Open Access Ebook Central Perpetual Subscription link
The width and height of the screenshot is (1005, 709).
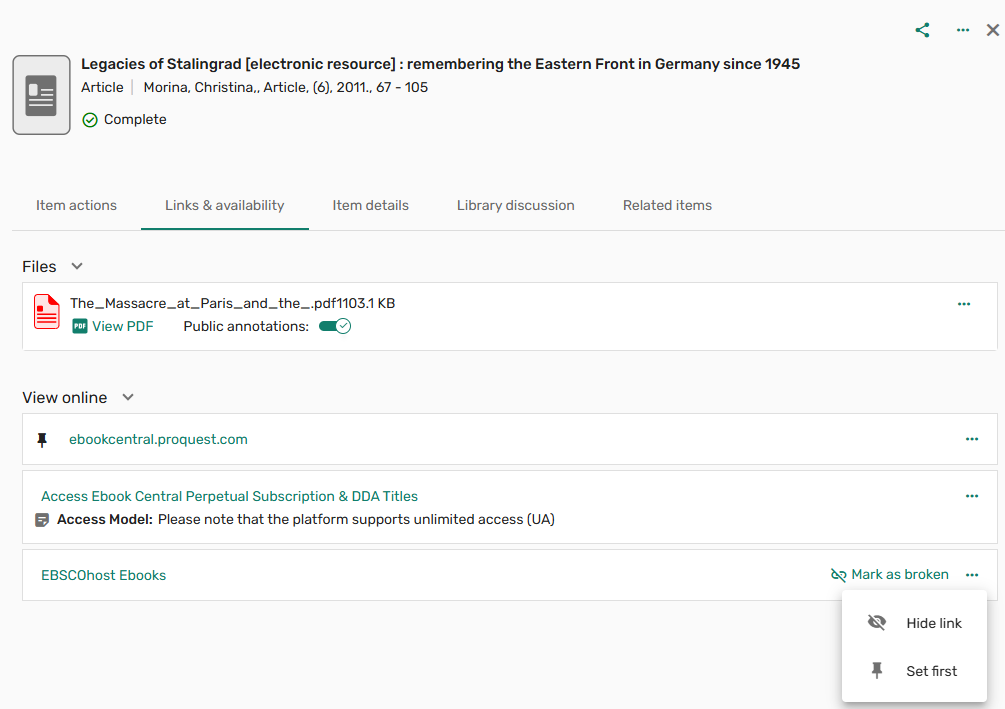[x=229, y=496]
